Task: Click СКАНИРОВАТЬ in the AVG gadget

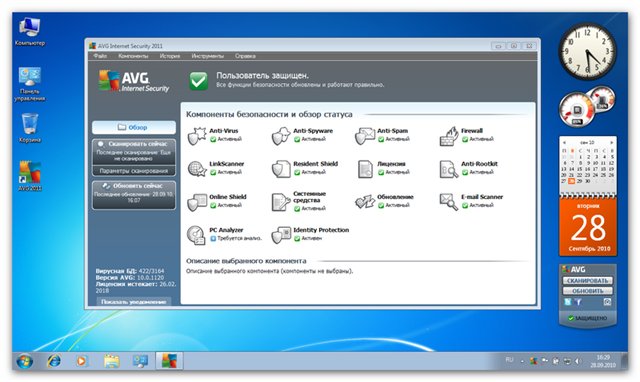Action: [587, 281]
